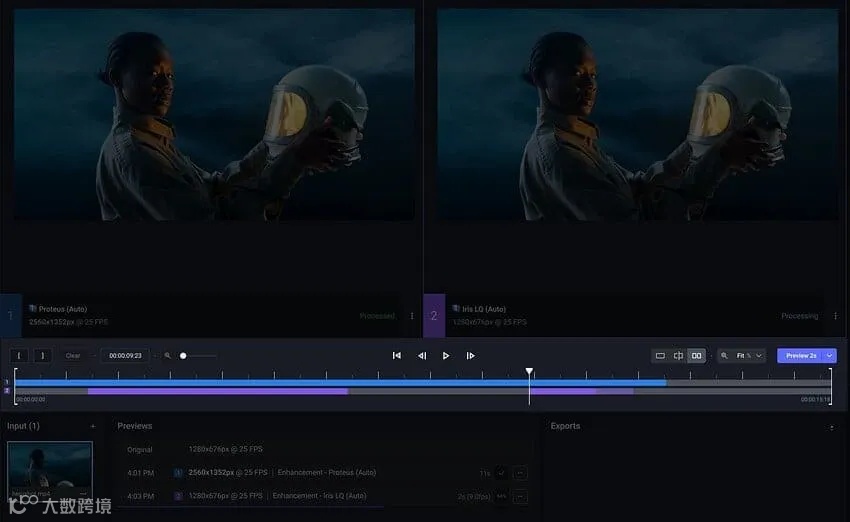The height and width of the screenshot is (522, 850).
Task: Click the timeline zoom magnifier icon
Action: (x=168, y=356)
